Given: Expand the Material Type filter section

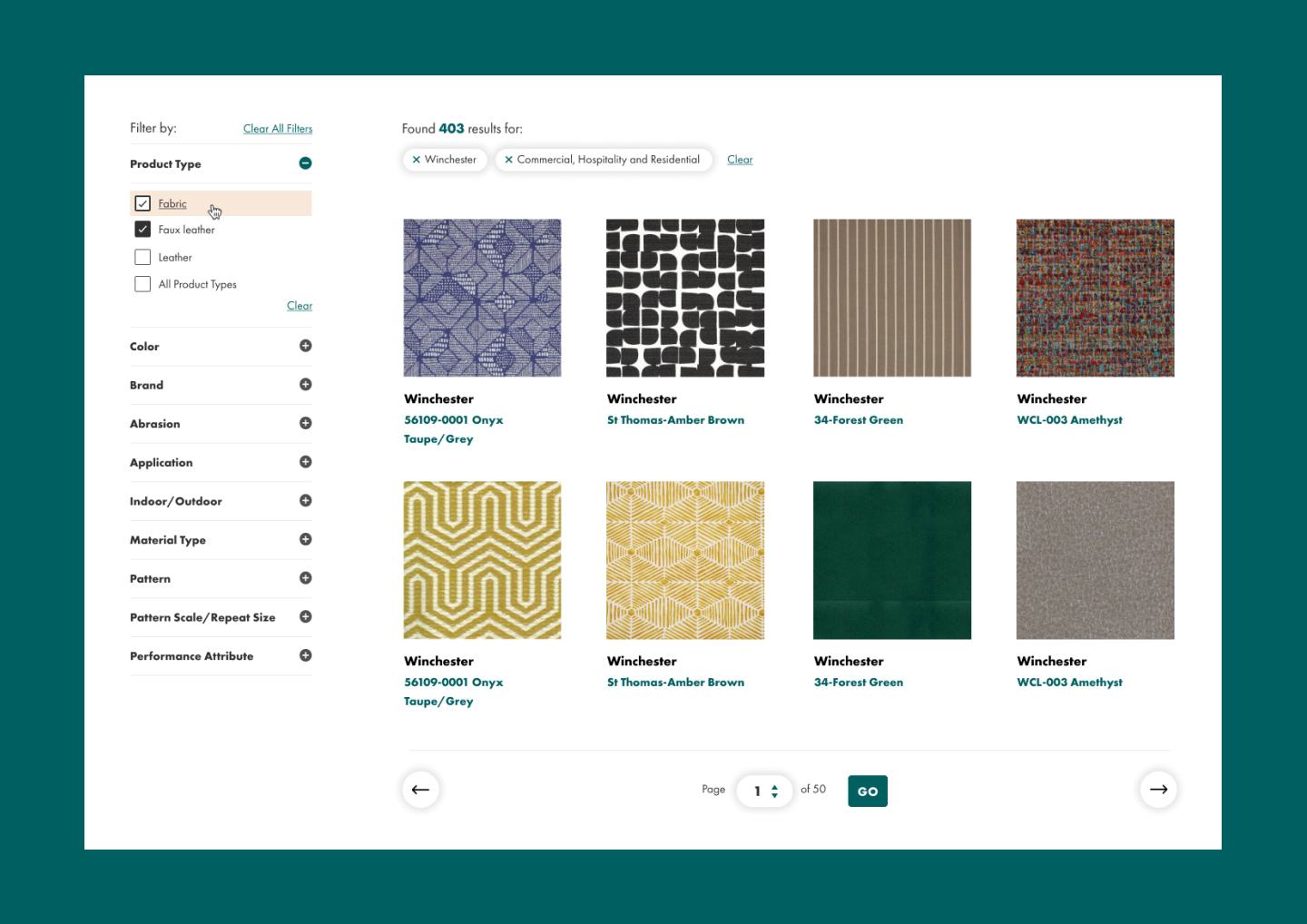Looking at the screenshot, I should [x=305, y=539].
